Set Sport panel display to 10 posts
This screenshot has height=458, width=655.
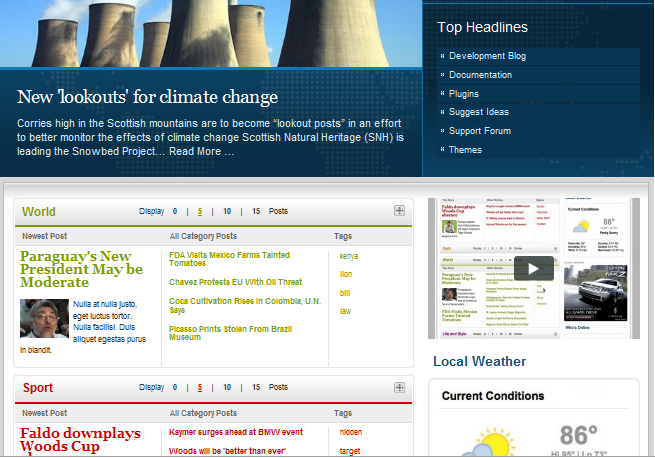227,387
